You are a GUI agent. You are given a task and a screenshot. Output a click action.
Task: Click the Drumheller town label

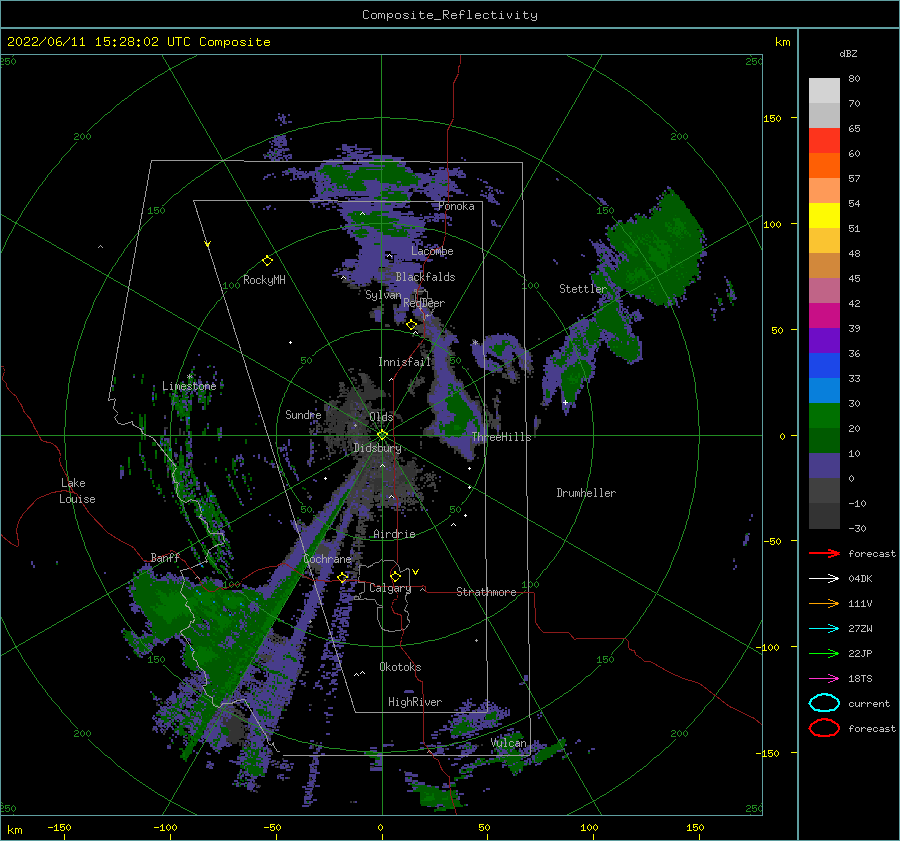pos(586,493)
